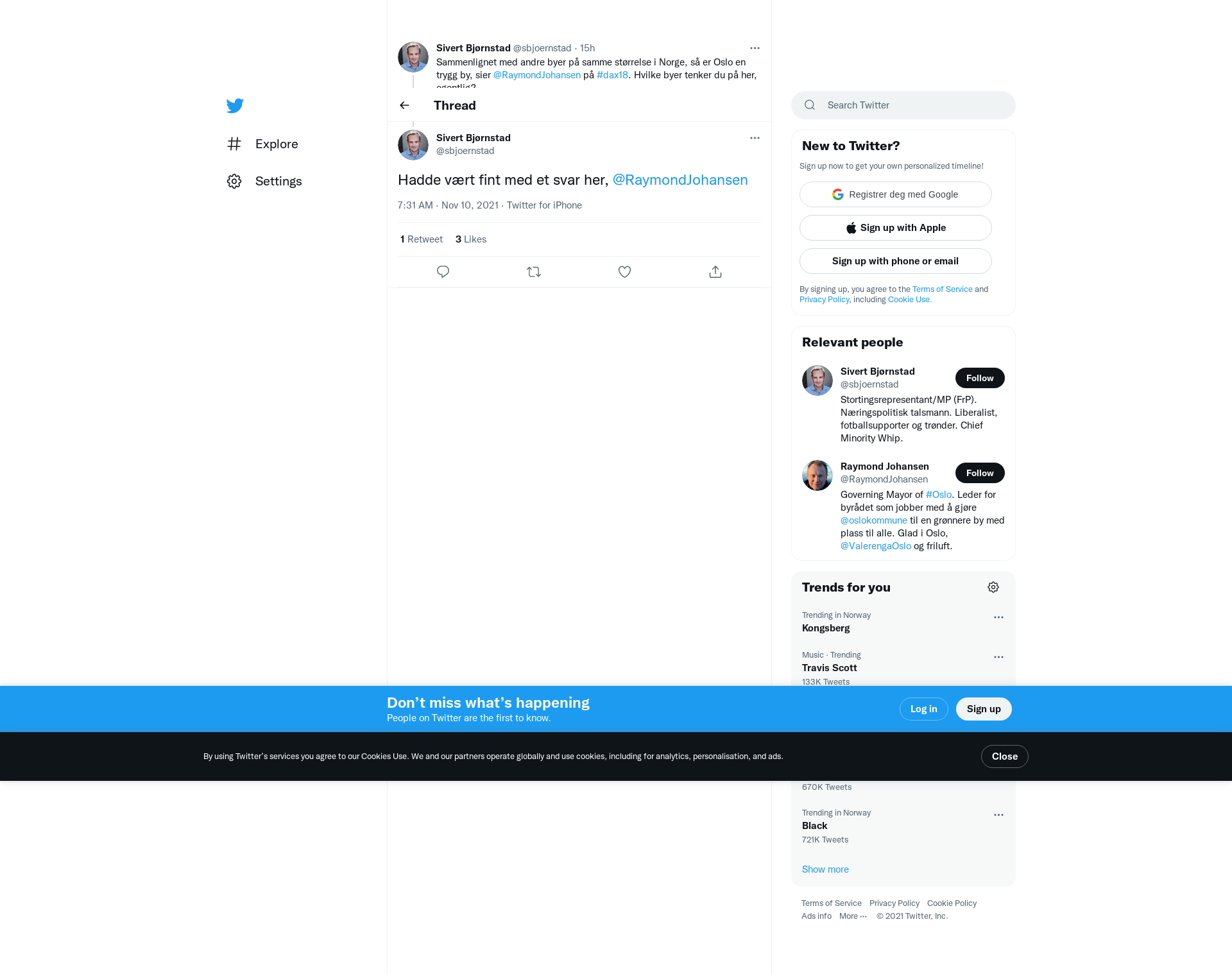
Task: Click the Twitter bird logo
Action: click(235, 106)
